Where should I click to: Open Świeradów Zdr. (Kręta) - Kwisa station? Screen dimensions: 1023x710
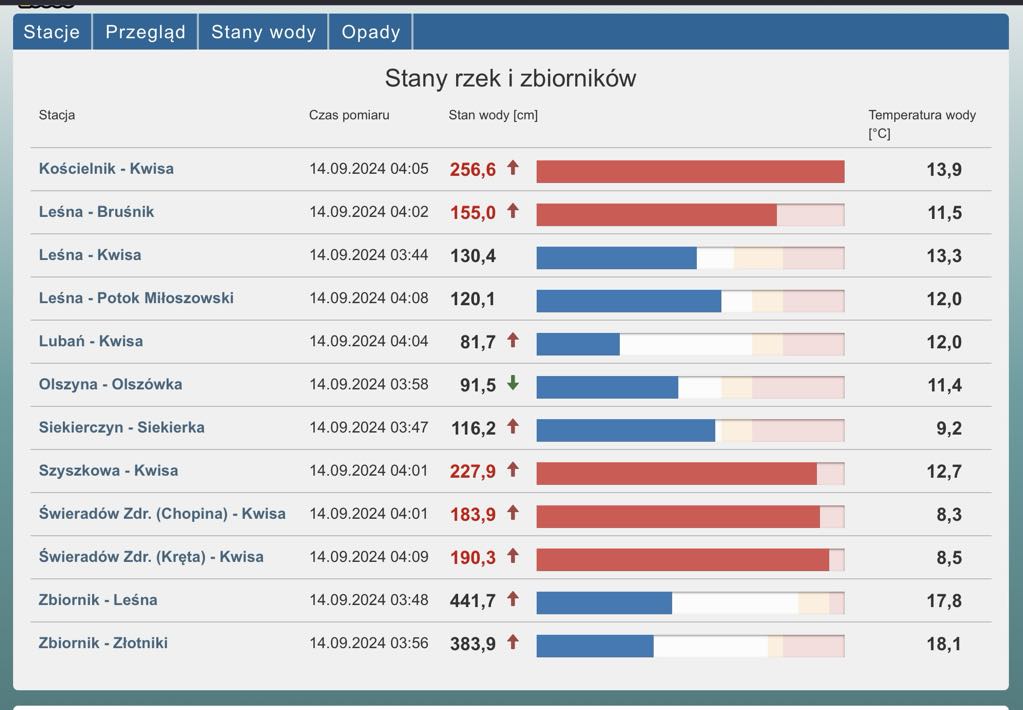(151, 556)
